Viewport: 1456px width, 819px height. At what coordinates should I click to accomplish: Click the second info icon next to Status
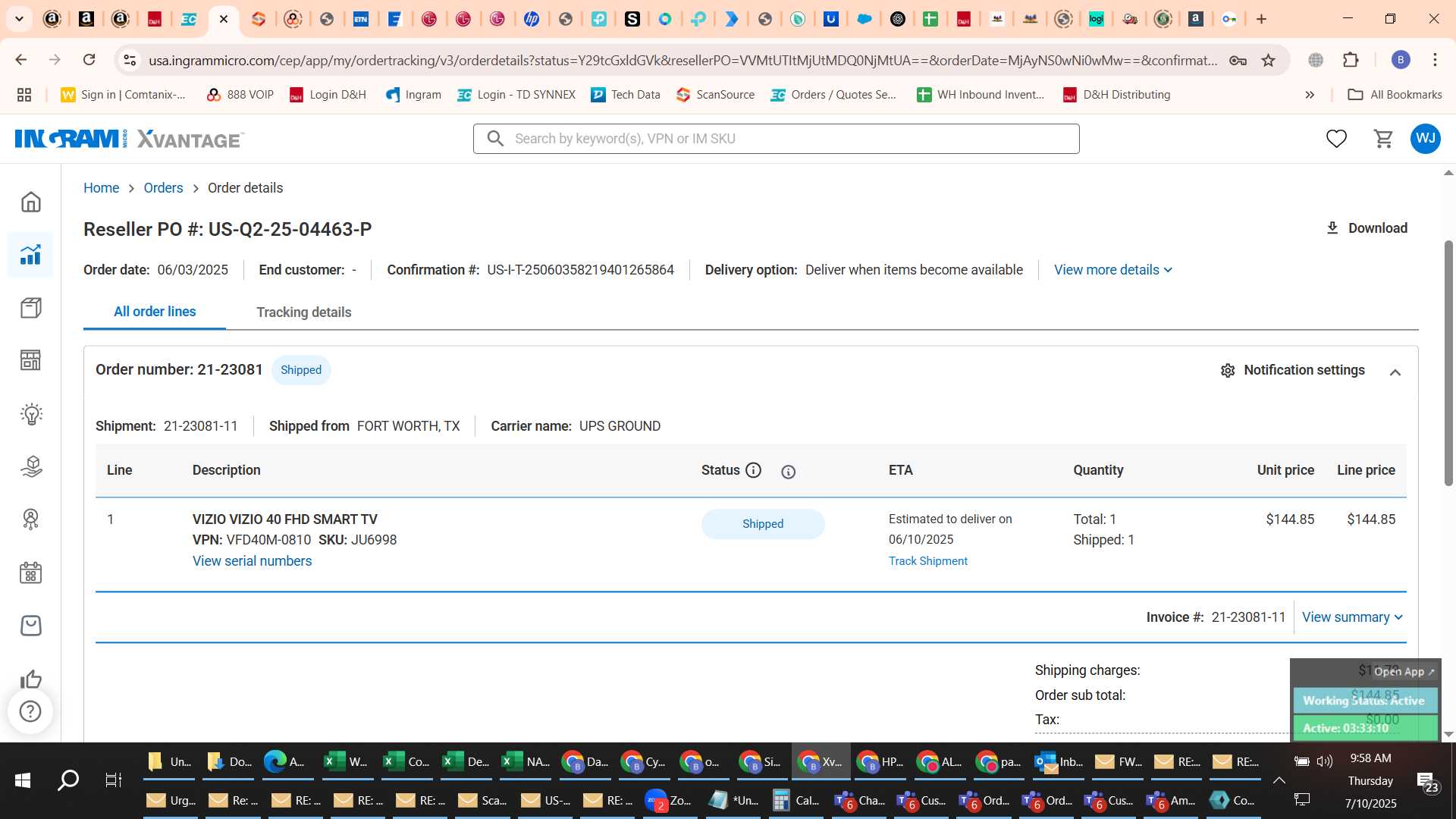pos(789,472)
